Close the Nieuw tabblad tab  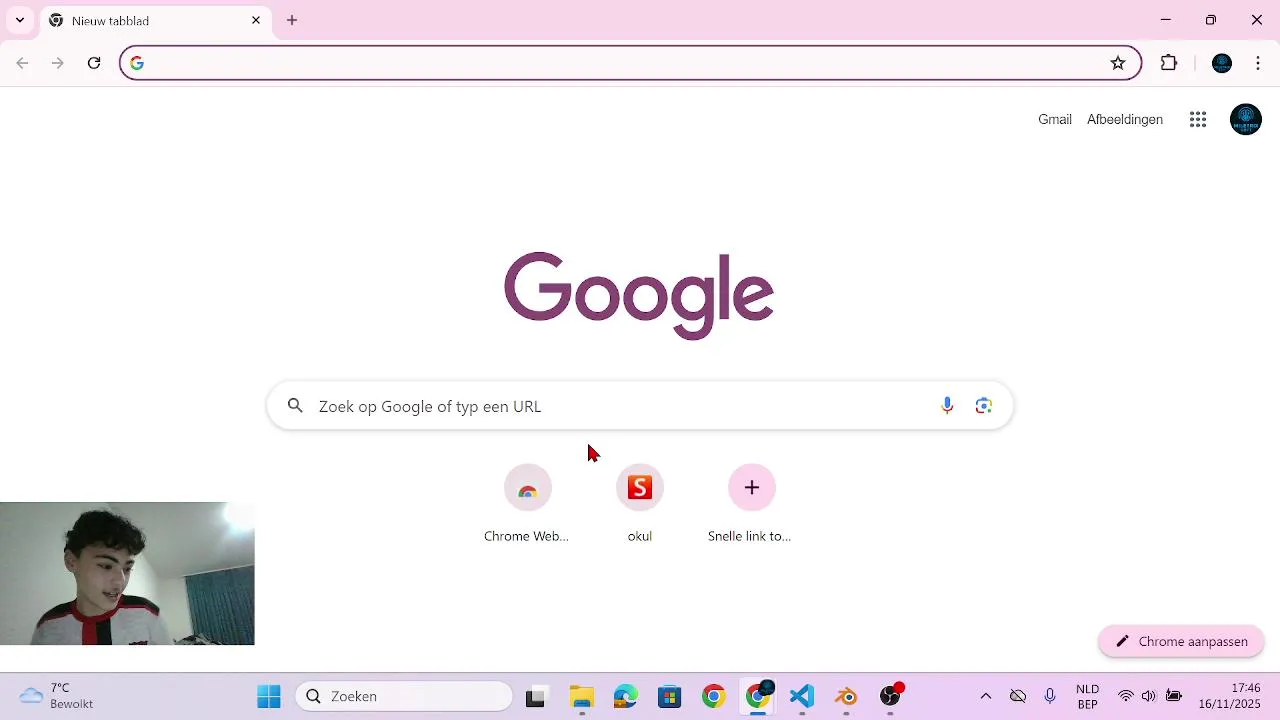click(256, 20)
